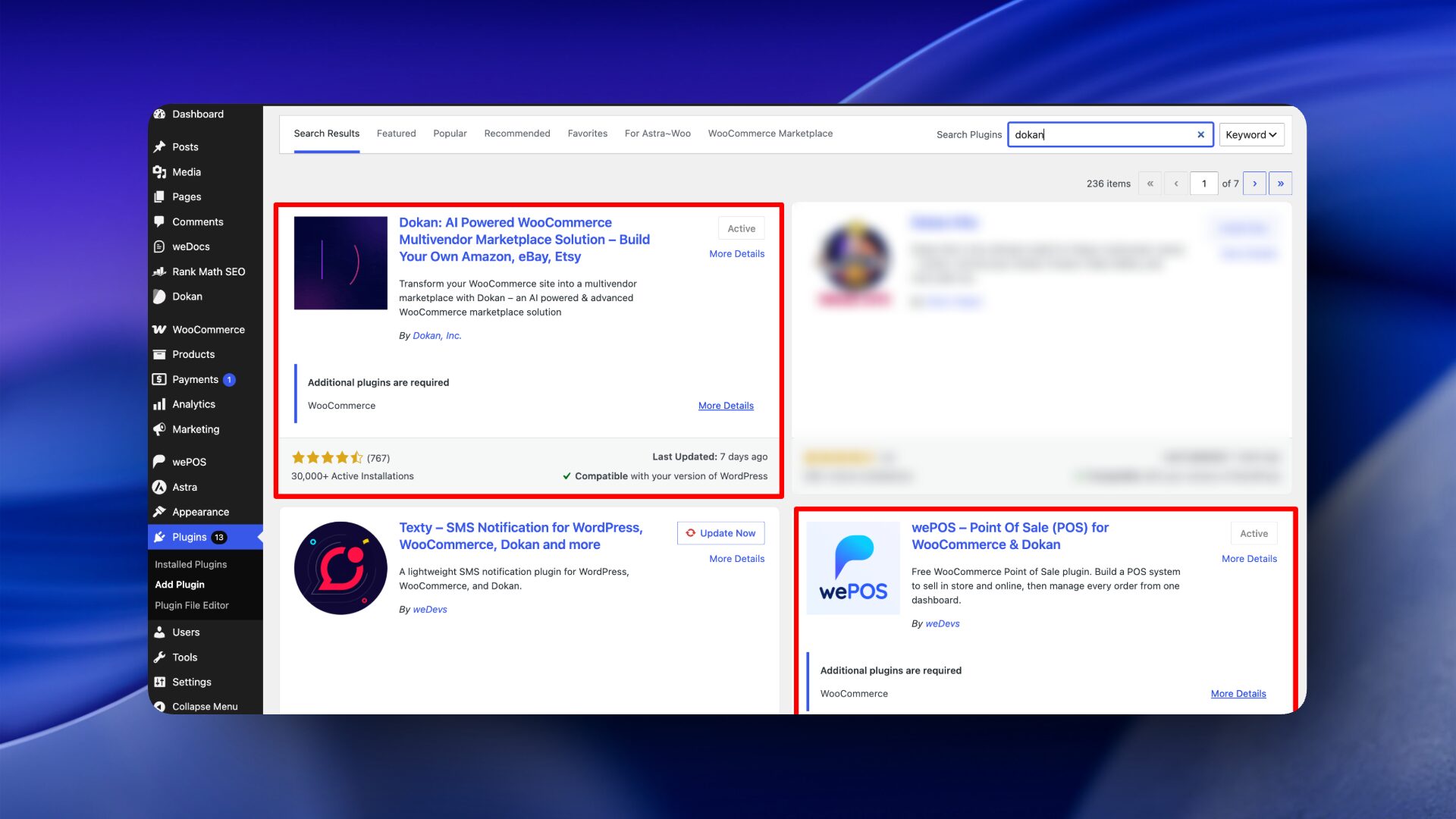The image size is (1456, 819).
Task: Open the Plugin File Editor submenu item
Action: pos(192,605)
